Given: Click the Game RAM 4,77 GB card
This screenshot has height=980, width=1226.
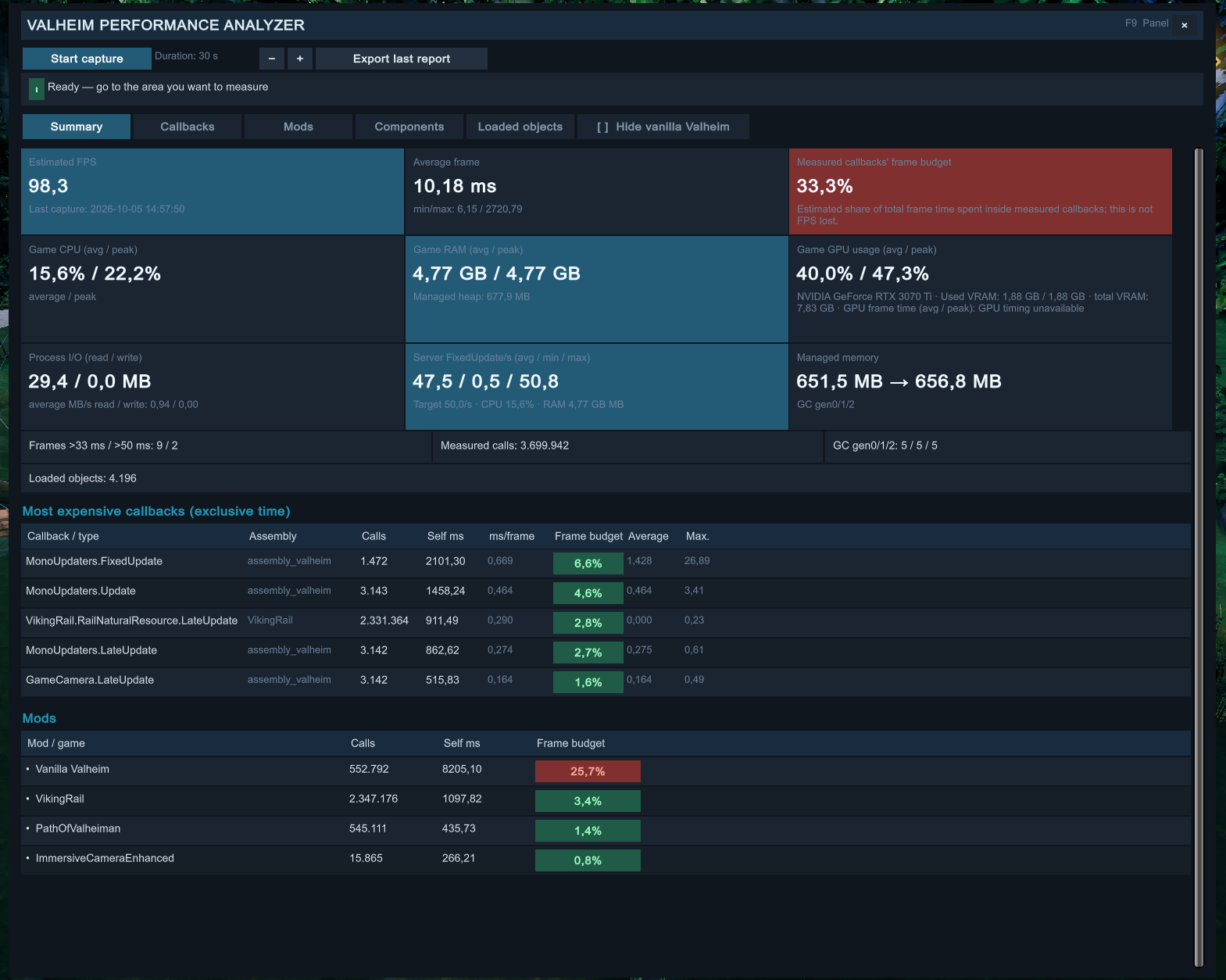Looking at the screenshot, I should [x=597, y=289].
